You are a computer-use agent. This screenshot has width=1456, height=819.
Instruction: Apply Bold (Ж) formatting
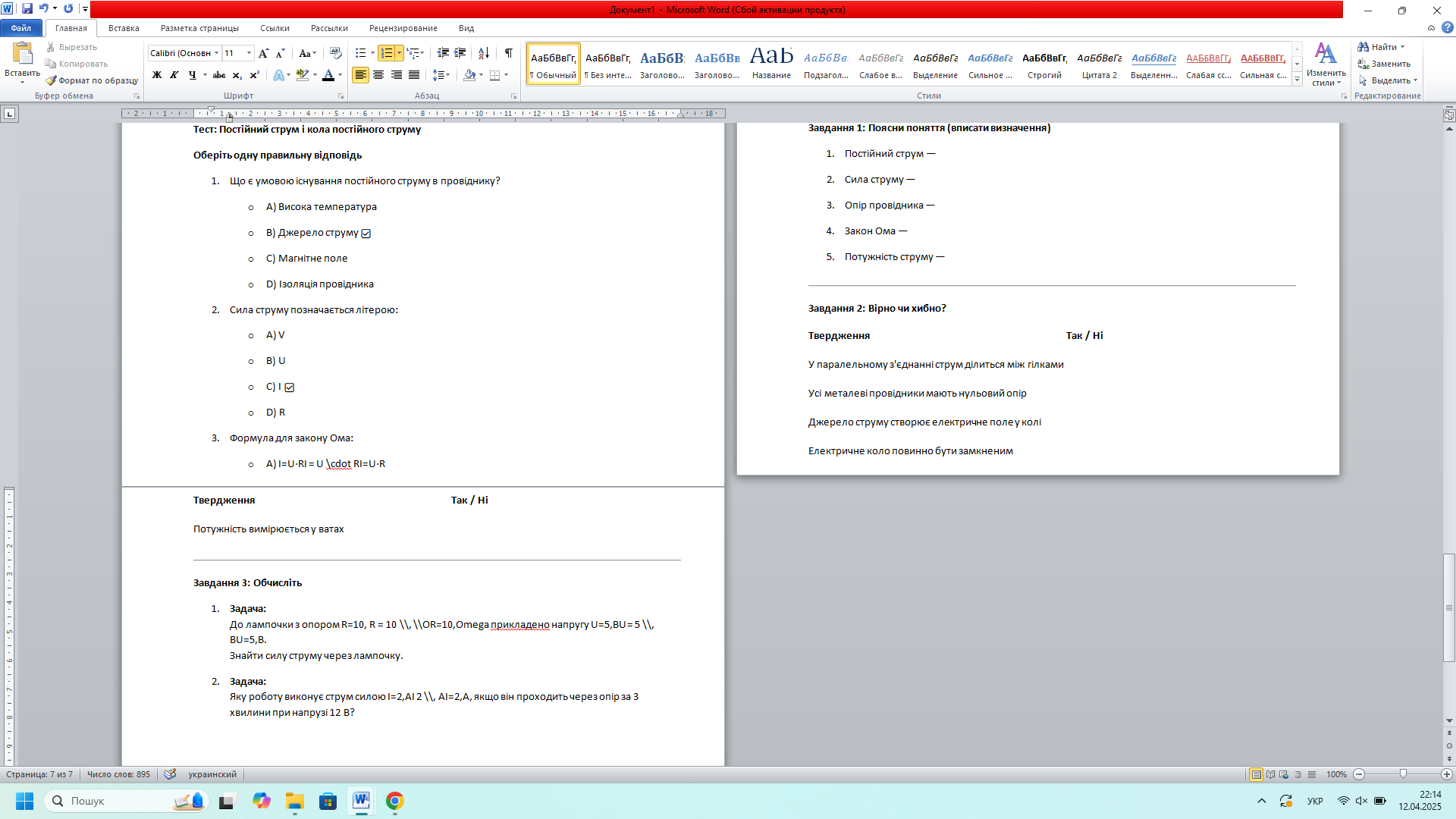point(157,75)
